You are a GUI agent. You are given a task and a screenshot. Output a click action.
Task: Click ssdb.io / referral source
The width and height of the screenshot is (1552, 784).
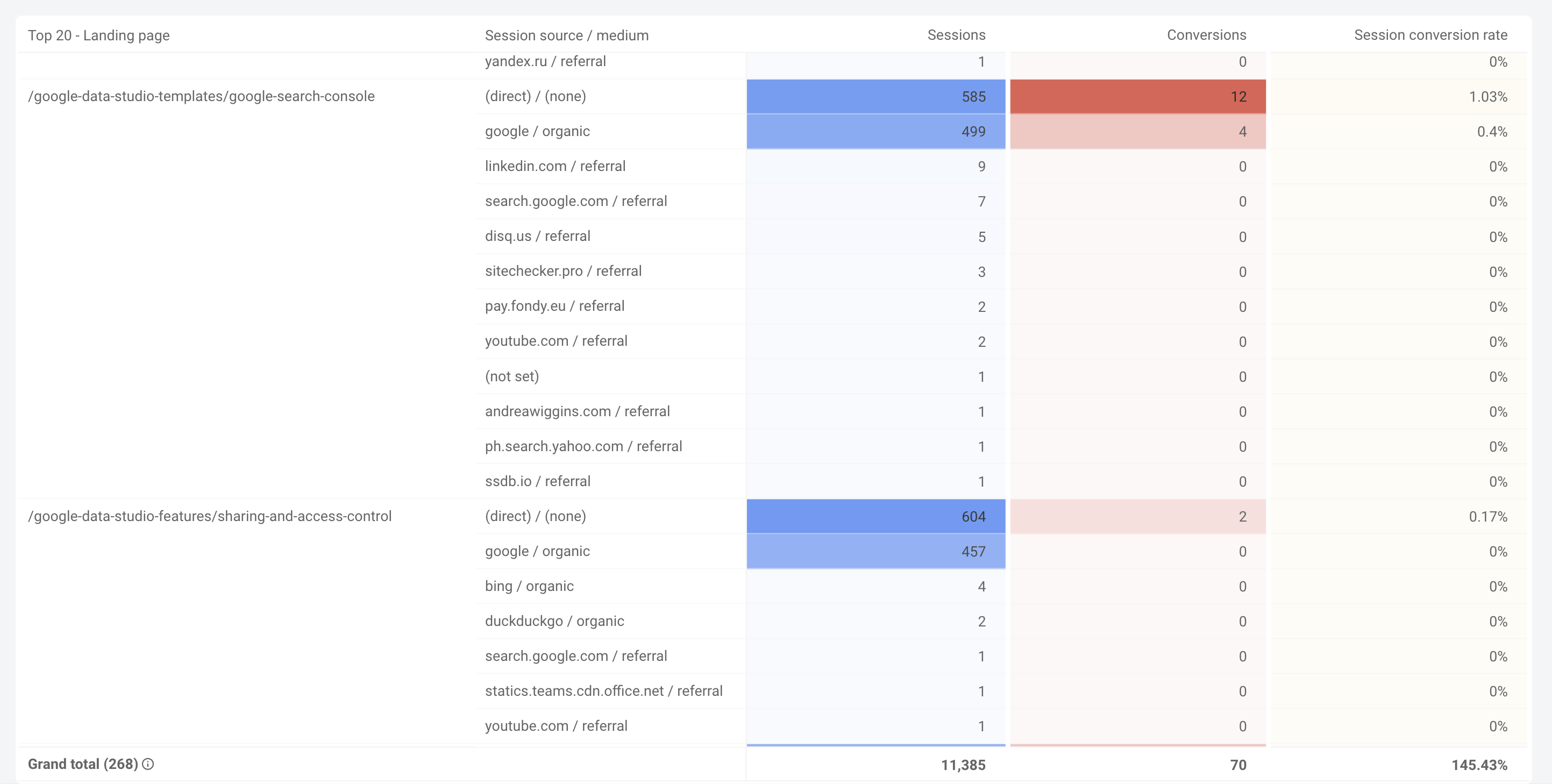(537, 481)
